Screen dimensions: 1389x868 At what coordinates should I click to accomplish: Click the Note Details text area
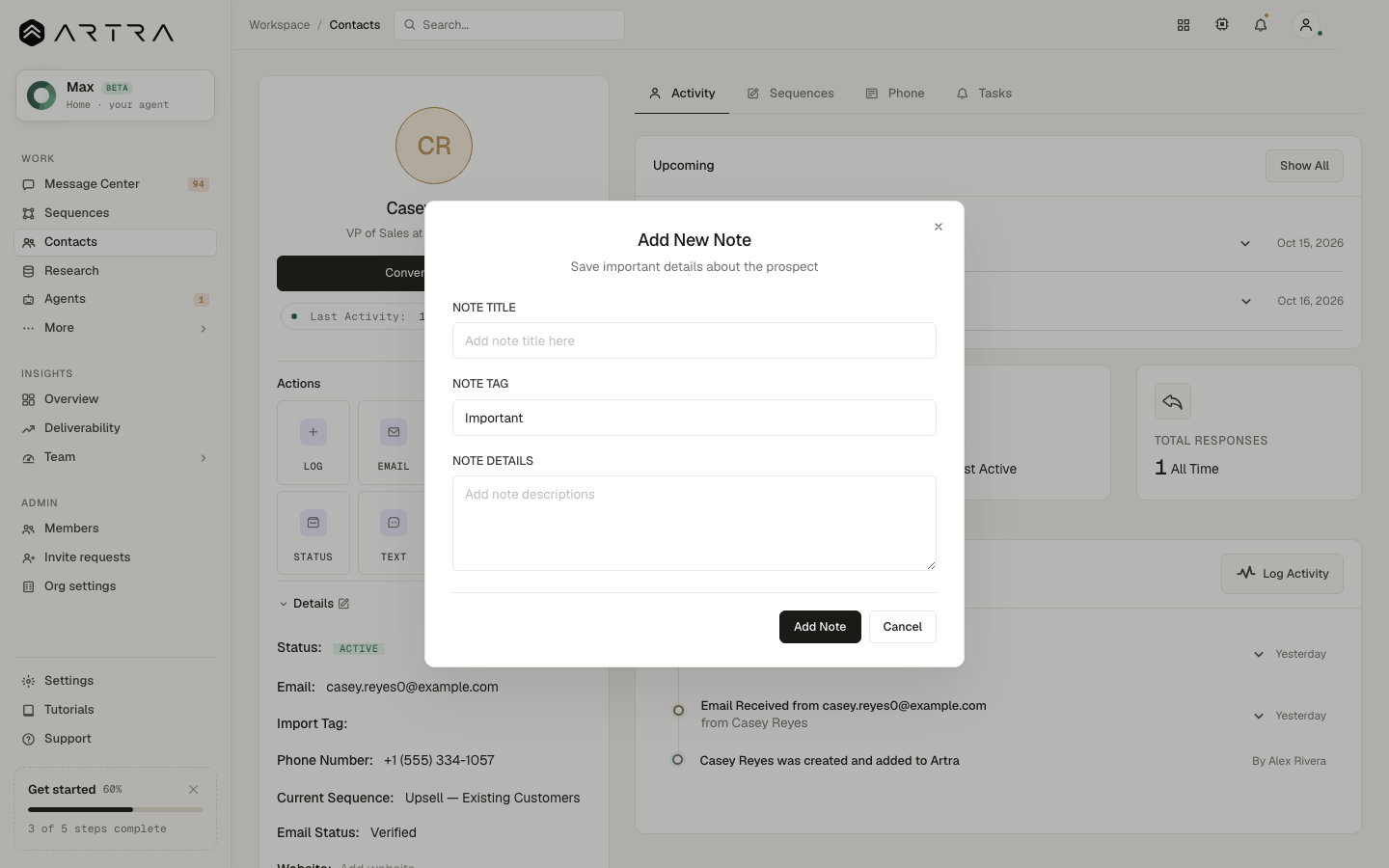pos(694,523)
